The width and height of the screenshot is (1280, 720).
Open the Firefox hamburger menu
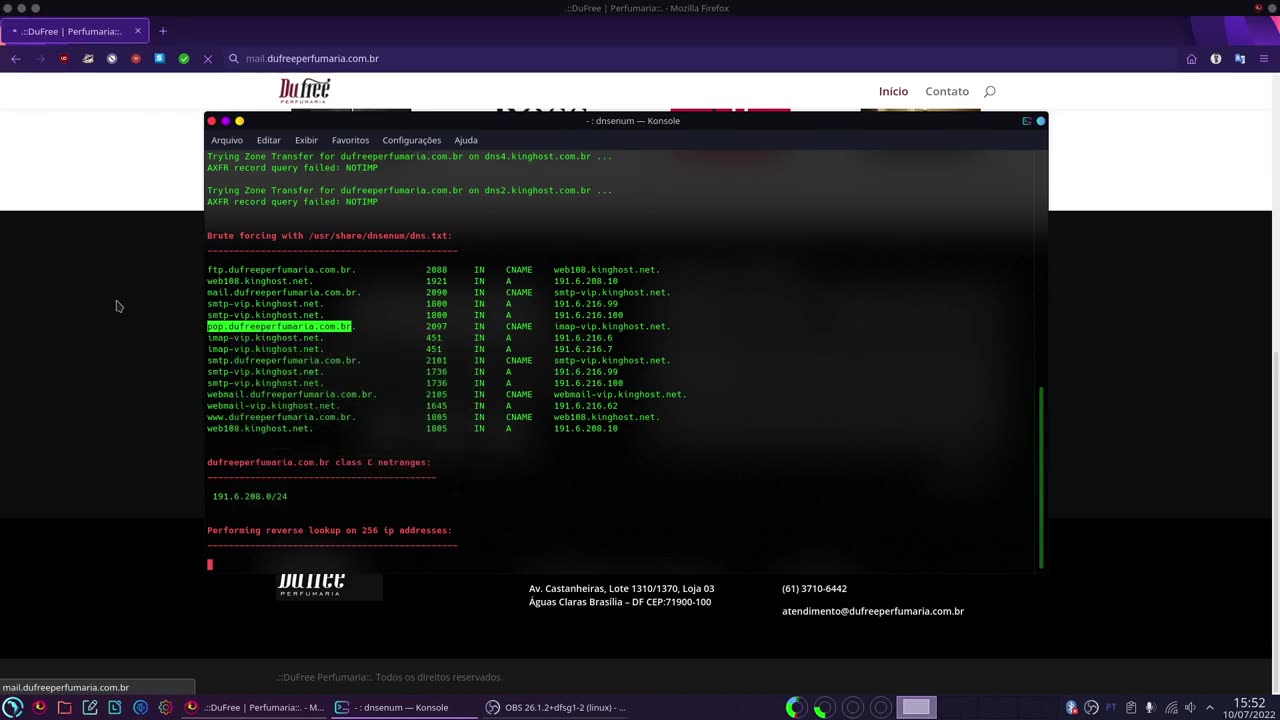[x=1264, y=59]
